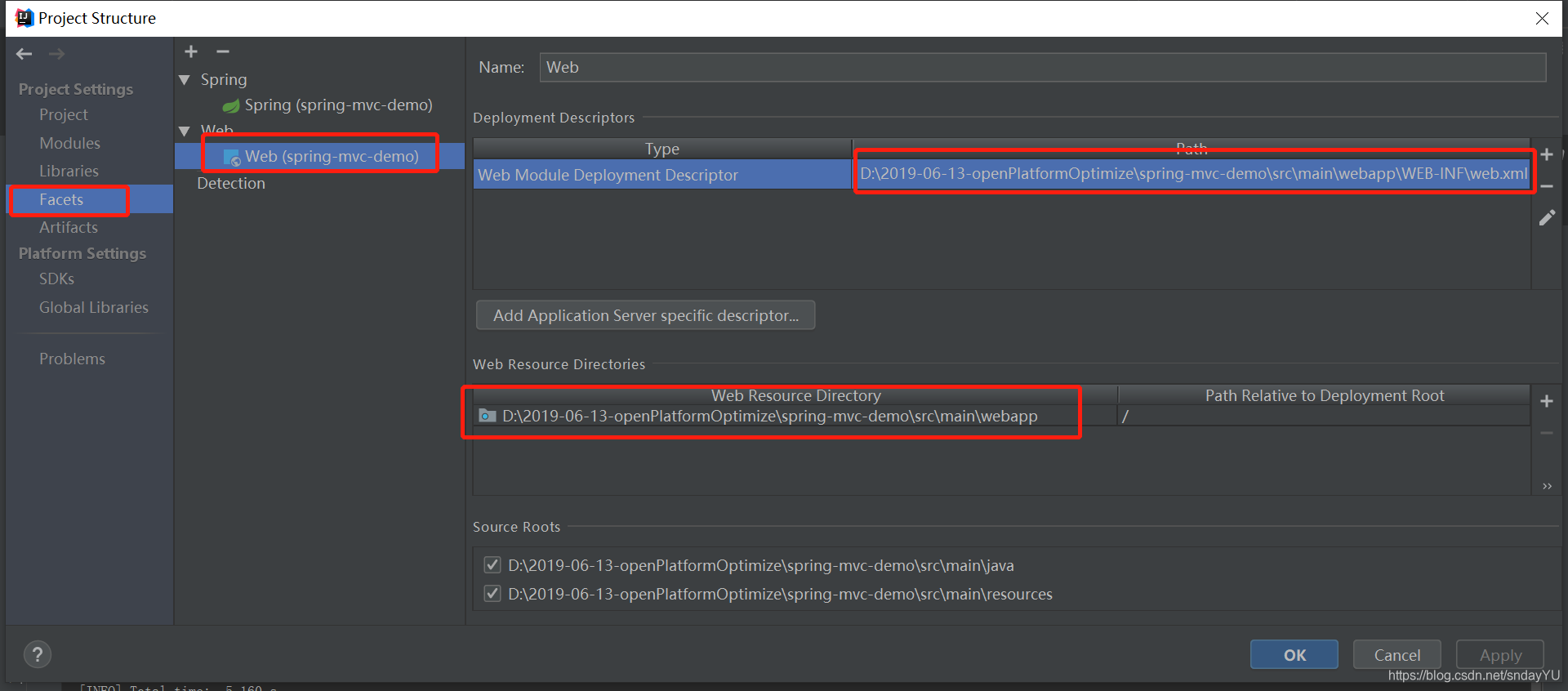Viewport: 1568px width, 691px height.
Task: Open Global Libraries platform settings
Action: [94, 307]
